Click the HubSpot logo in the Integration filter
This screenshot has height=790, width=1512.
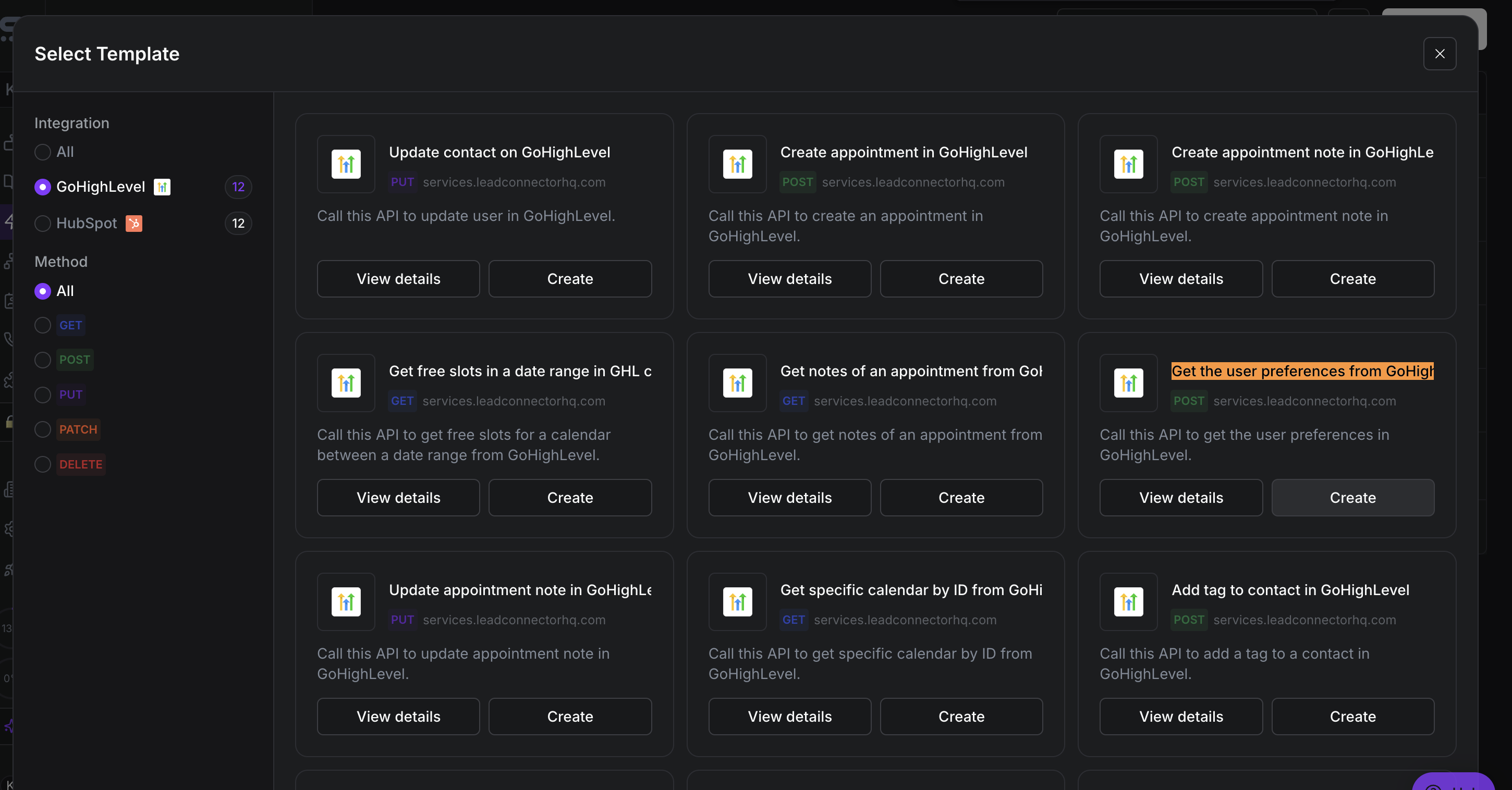pos(134,224)
